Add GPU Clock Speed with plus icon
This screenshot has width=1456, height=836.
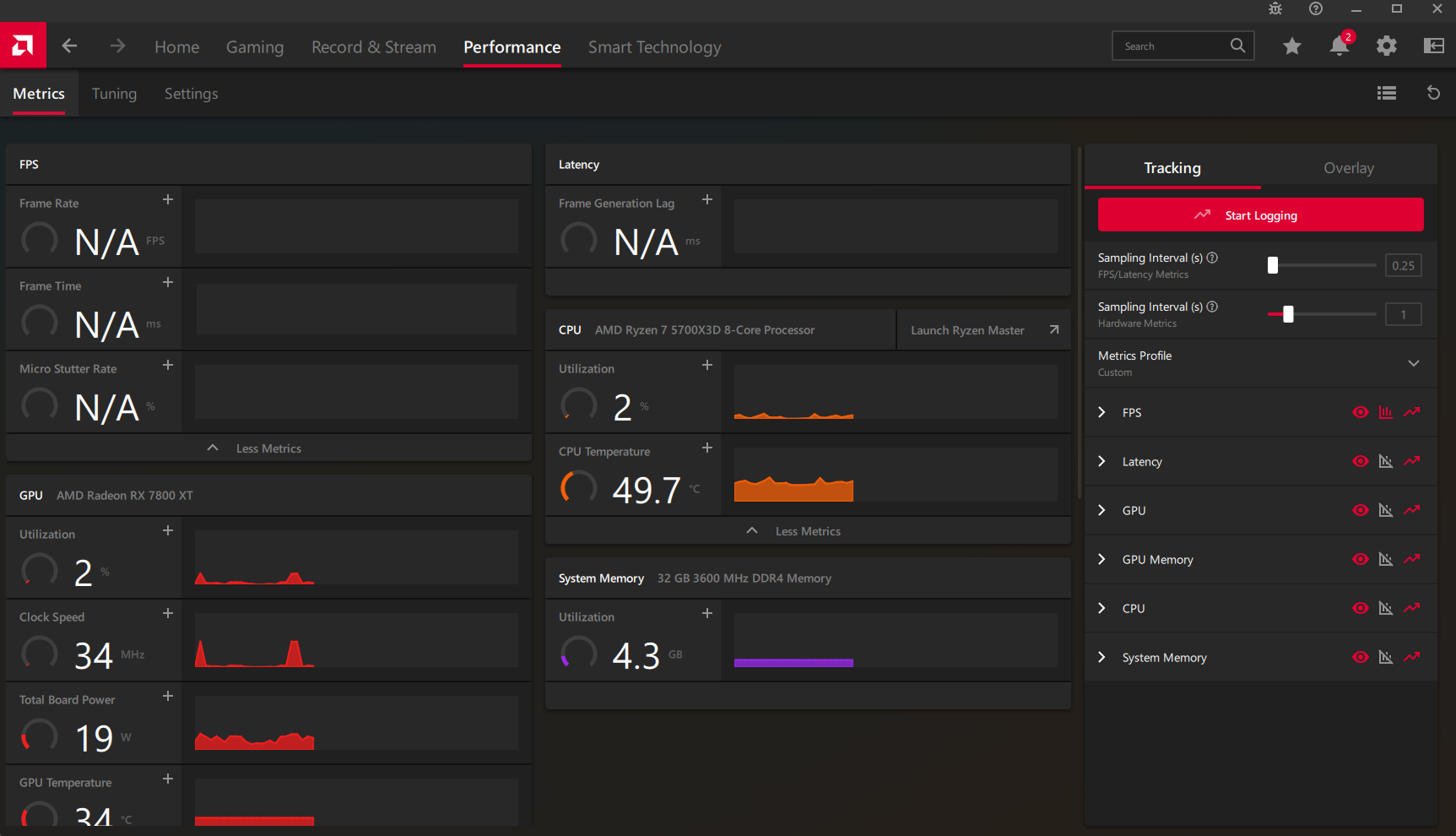click(168, 613)
